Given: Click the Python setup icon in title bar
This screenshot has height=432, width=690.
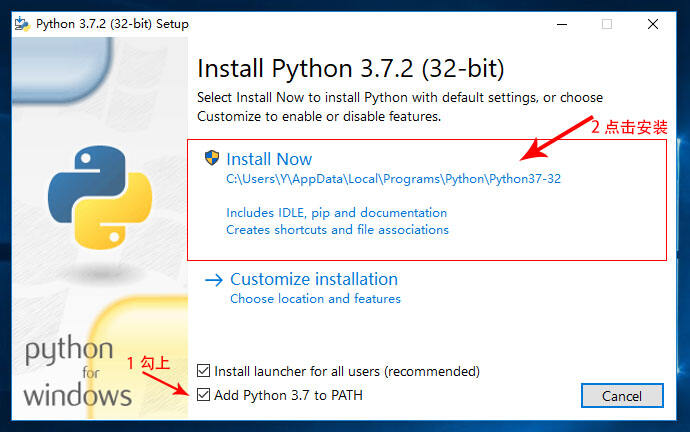Looking at the screenshot, I should pos(21,23).
